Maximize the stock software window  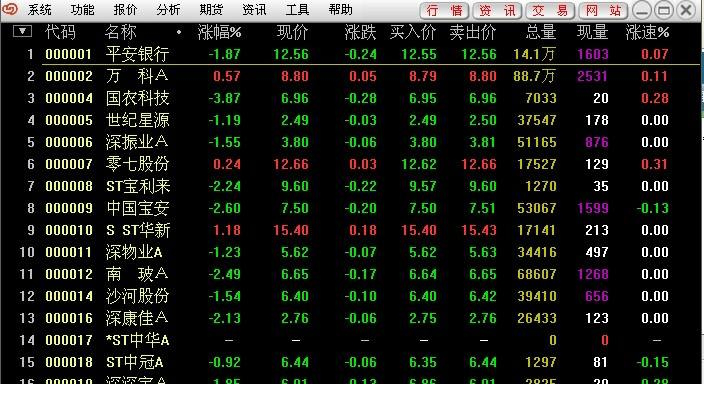pyautogui.click(x=664, y=10)
